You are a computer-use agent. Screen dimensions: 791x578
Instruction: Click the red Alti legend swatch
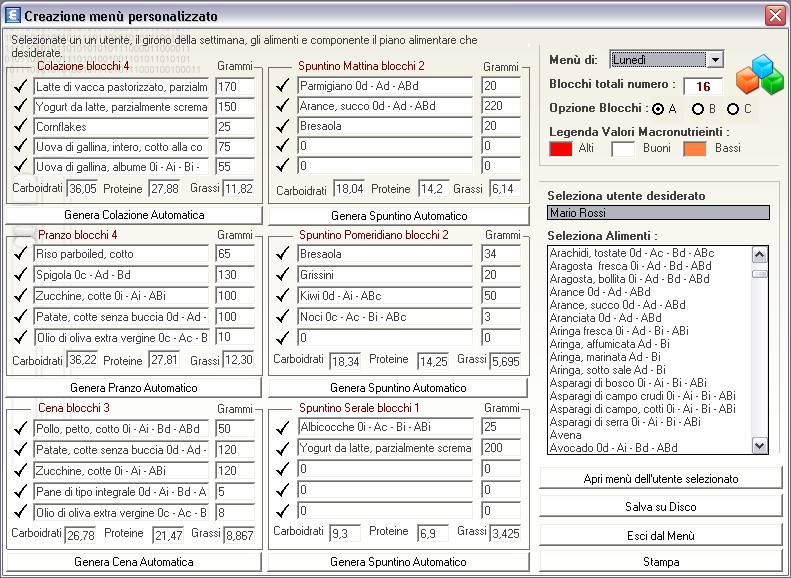tap(560, 149)
